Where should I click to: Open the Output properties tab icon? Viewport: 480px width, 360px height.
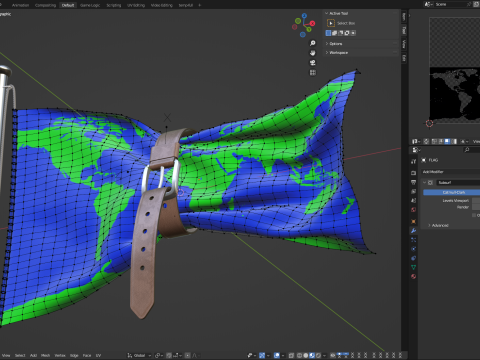click(x=414, y=182)
